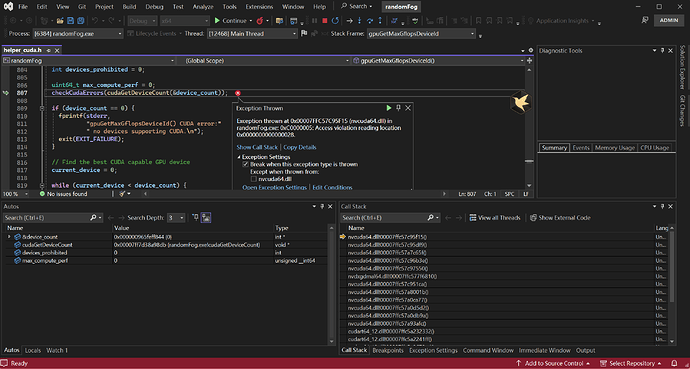Open the Stack Frame dropdown

click(421, 33)
